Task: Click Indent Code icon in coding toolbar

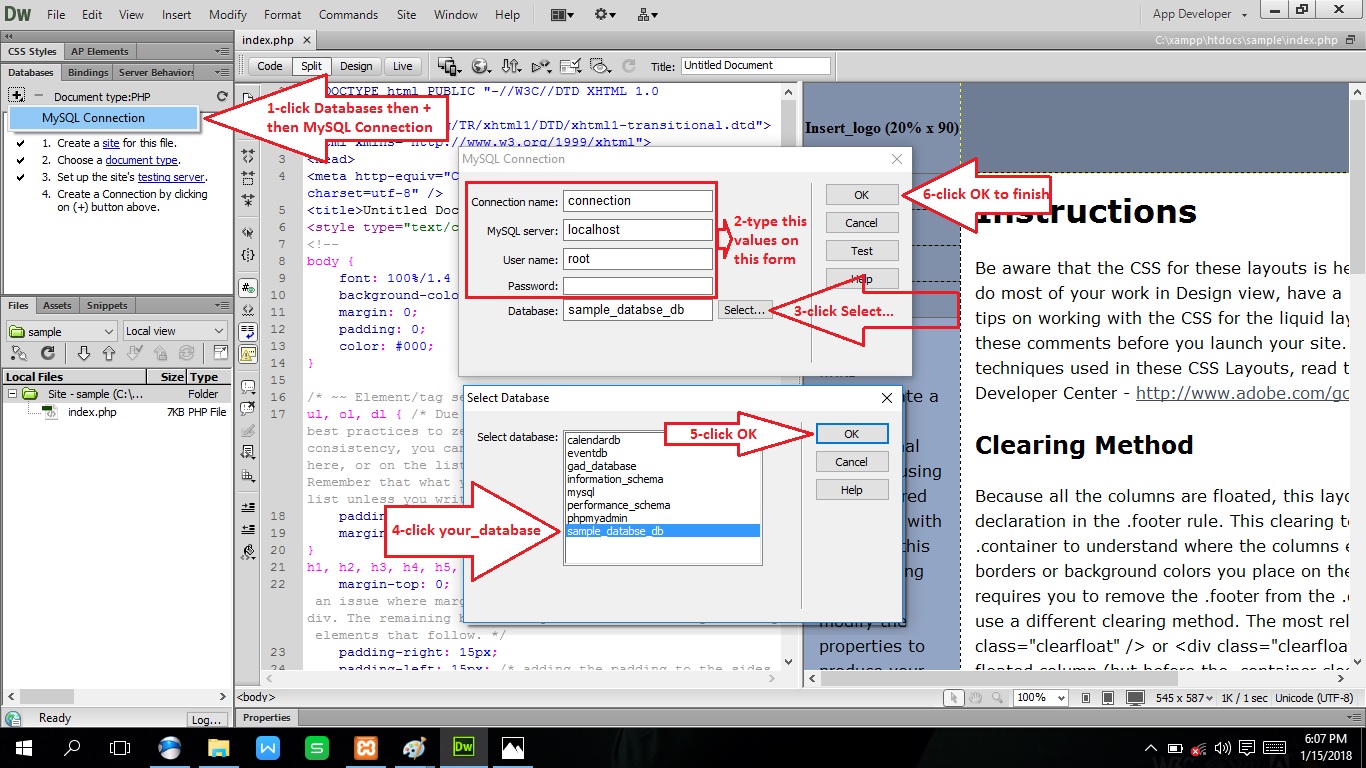Action: [250, 505]
